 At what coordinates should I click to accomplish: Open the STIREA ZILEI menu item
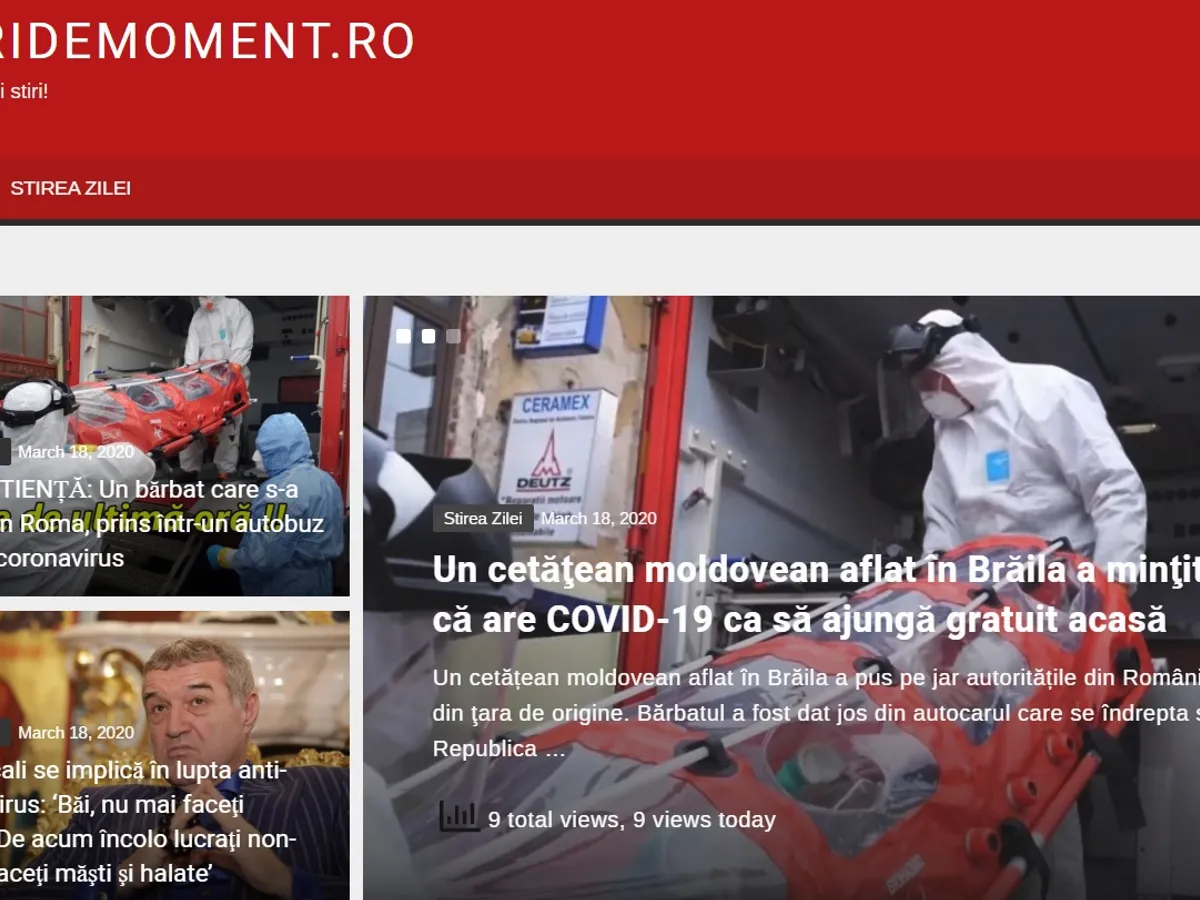pyautogui.click(x=70, y=188)
